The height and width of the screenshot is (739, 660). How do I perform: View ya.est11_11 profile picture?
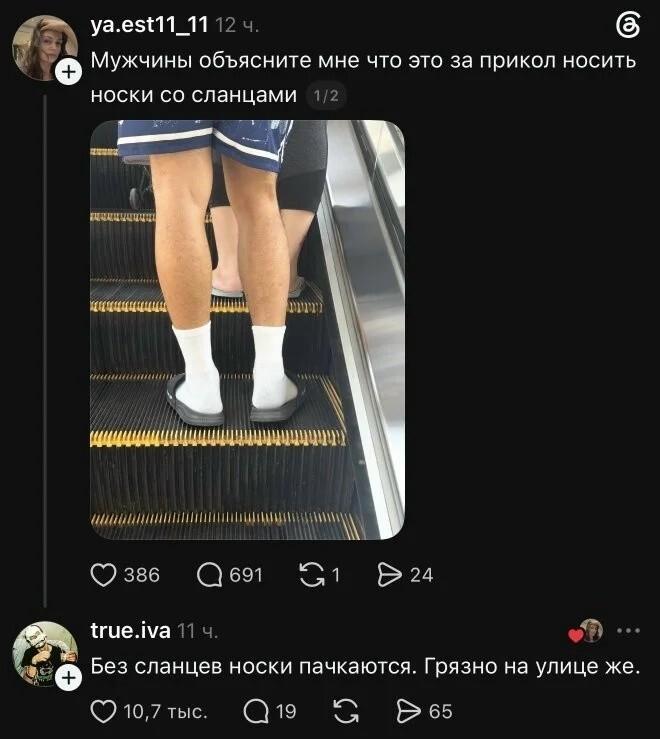pyautogui.click(x=45, y=48)
